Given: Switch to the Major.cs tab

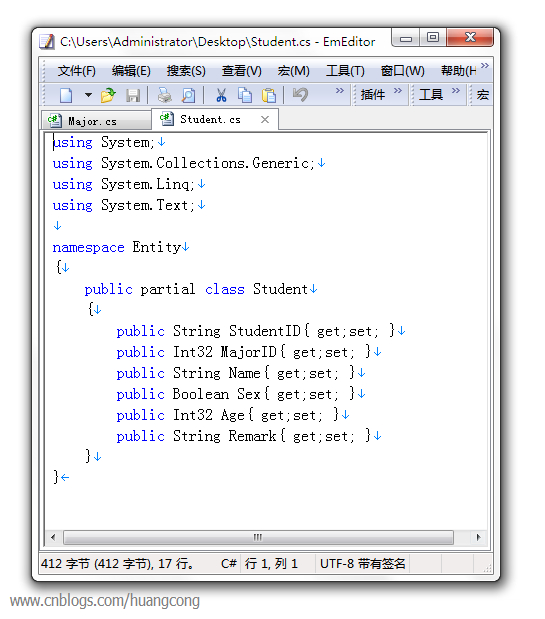Looking at the screenshot, I should pos(97,121).
